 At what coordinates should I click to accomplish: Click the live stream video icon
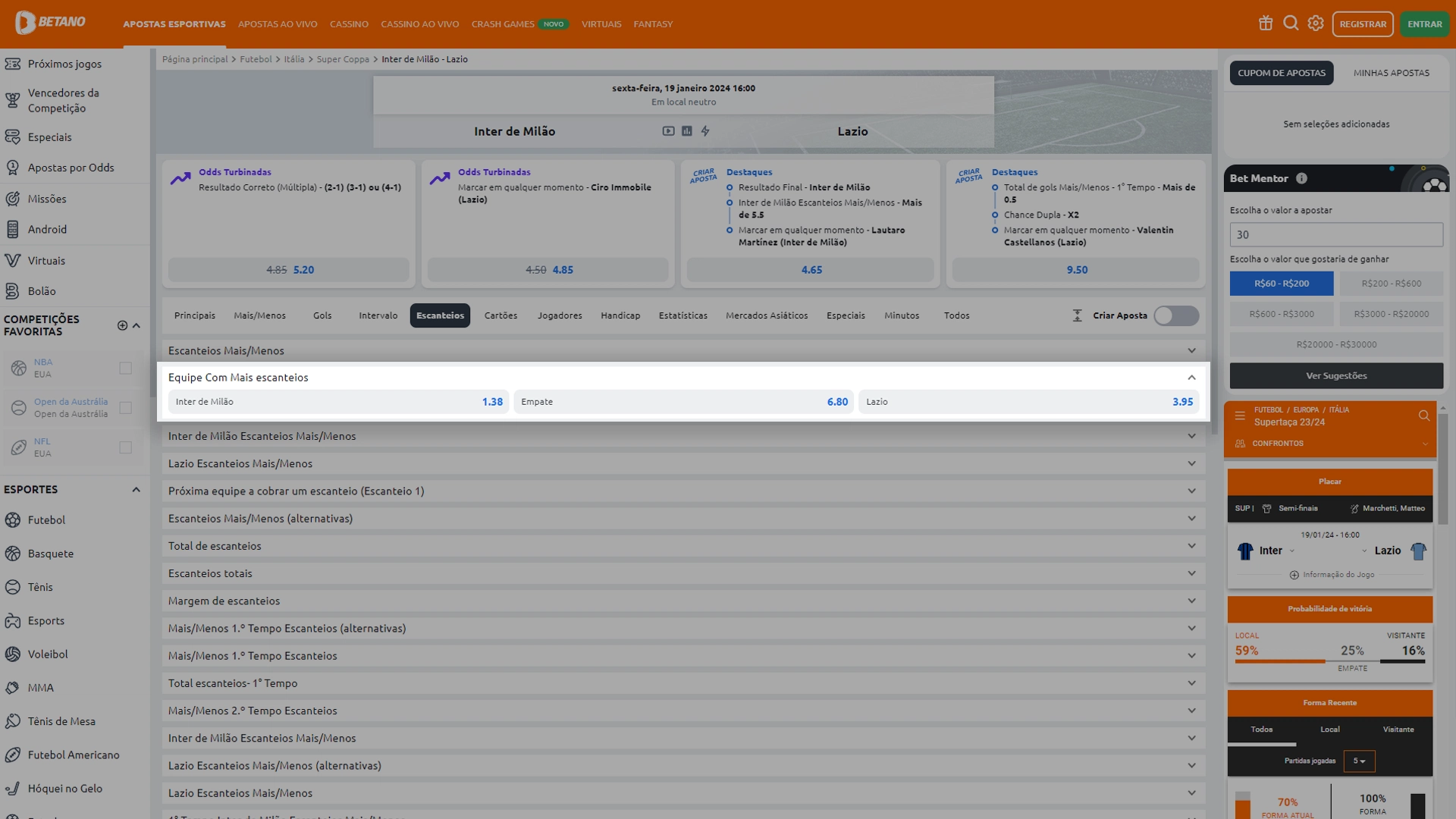[x=668, y=131]
